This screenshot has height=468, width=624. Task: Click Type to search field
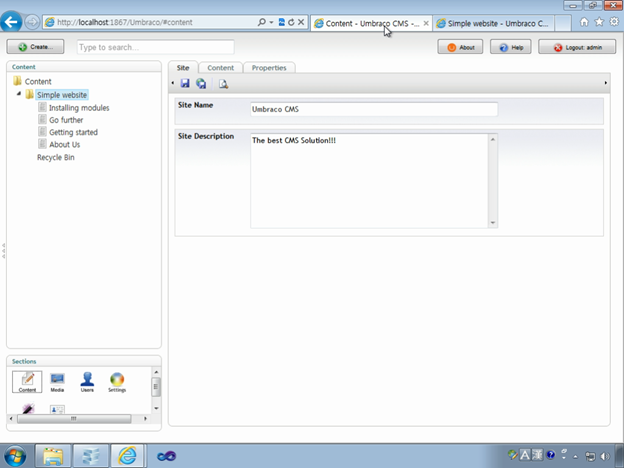point(155,47)
